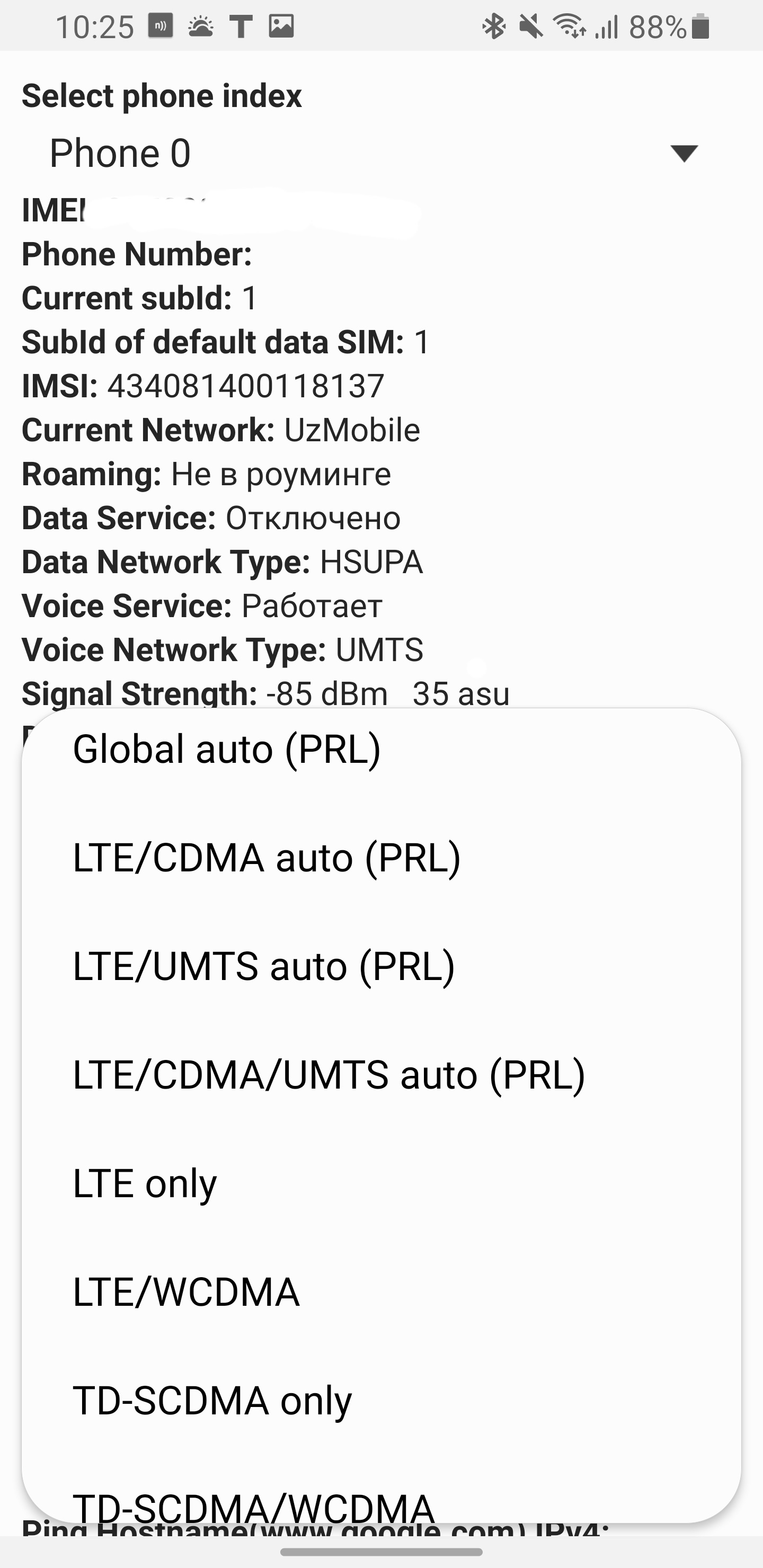Viewport: 763px width, 1568px height.
Task: Select Global auto (PRL) network mode
Action: pos(227,750)
